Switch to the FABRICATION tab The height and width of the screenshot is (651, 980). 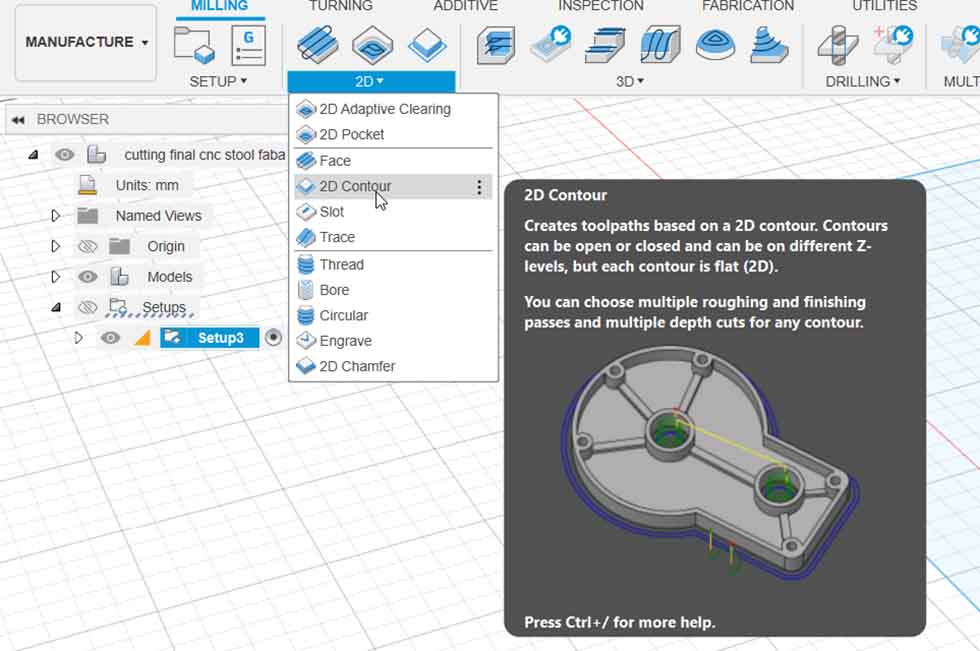[x=748, y=6]
